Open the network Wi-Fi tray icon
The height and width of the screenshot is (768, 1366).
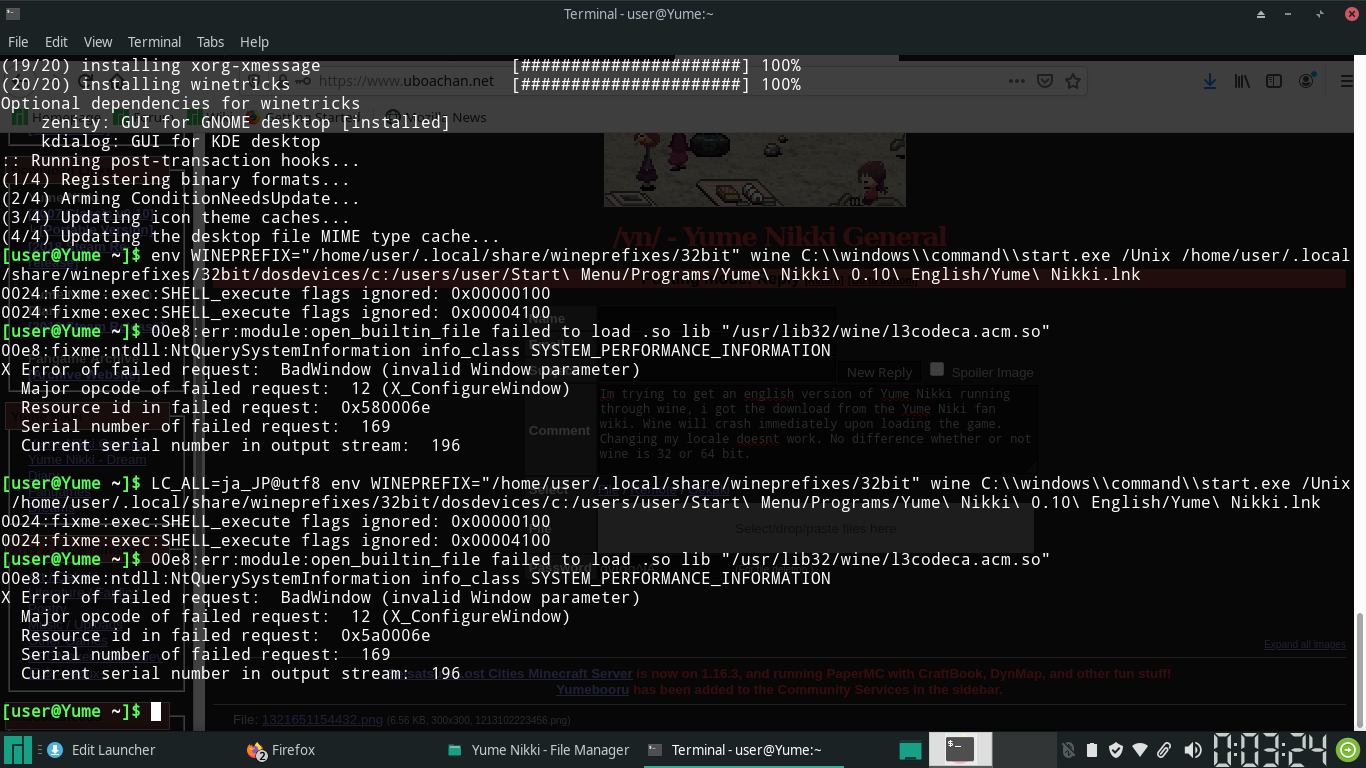click(1140, 750)
